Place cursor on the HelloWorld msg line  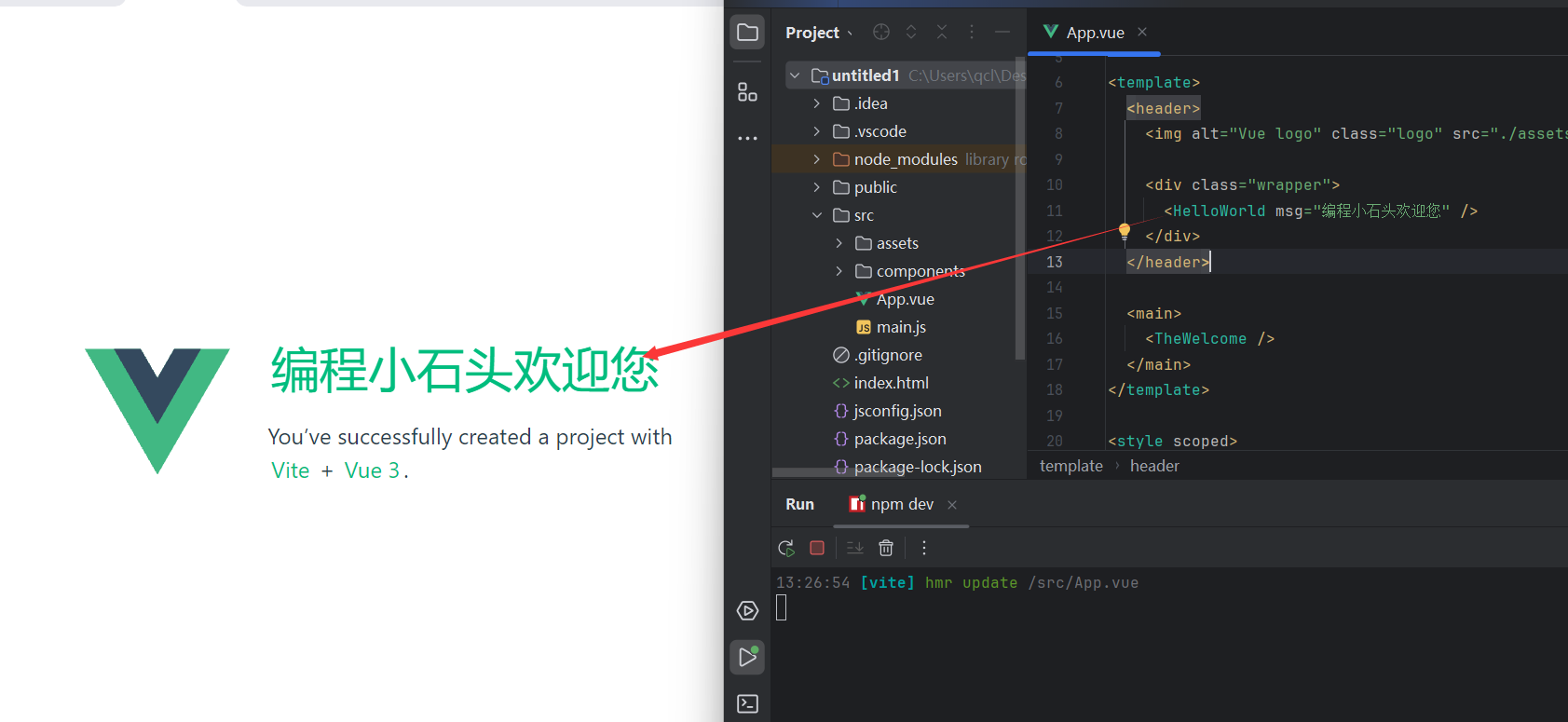tap(1320, 211)
